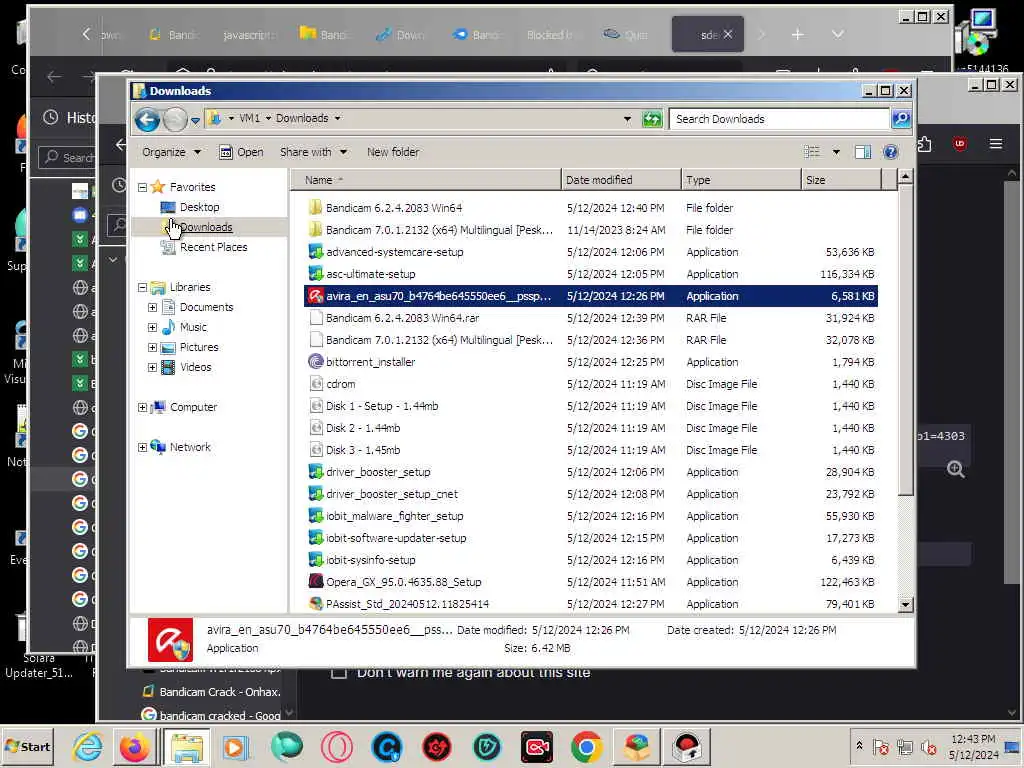Open the Organize dropdown menu
This screenshot has height=768, width=1024.
[x=171, y=152]
